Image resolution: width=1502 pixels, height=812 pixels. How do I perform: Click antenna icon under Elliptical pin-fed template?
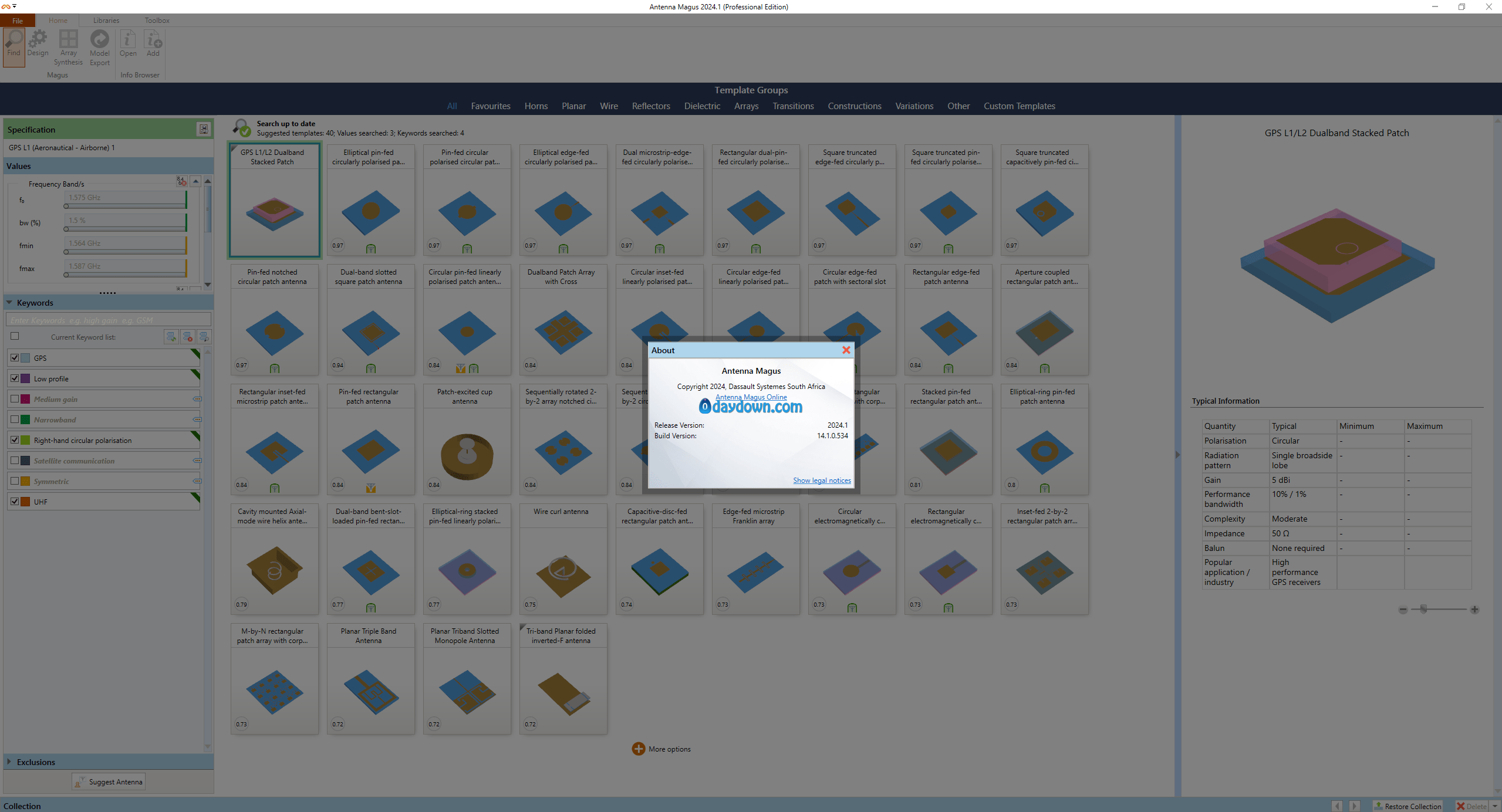[371, 249]
